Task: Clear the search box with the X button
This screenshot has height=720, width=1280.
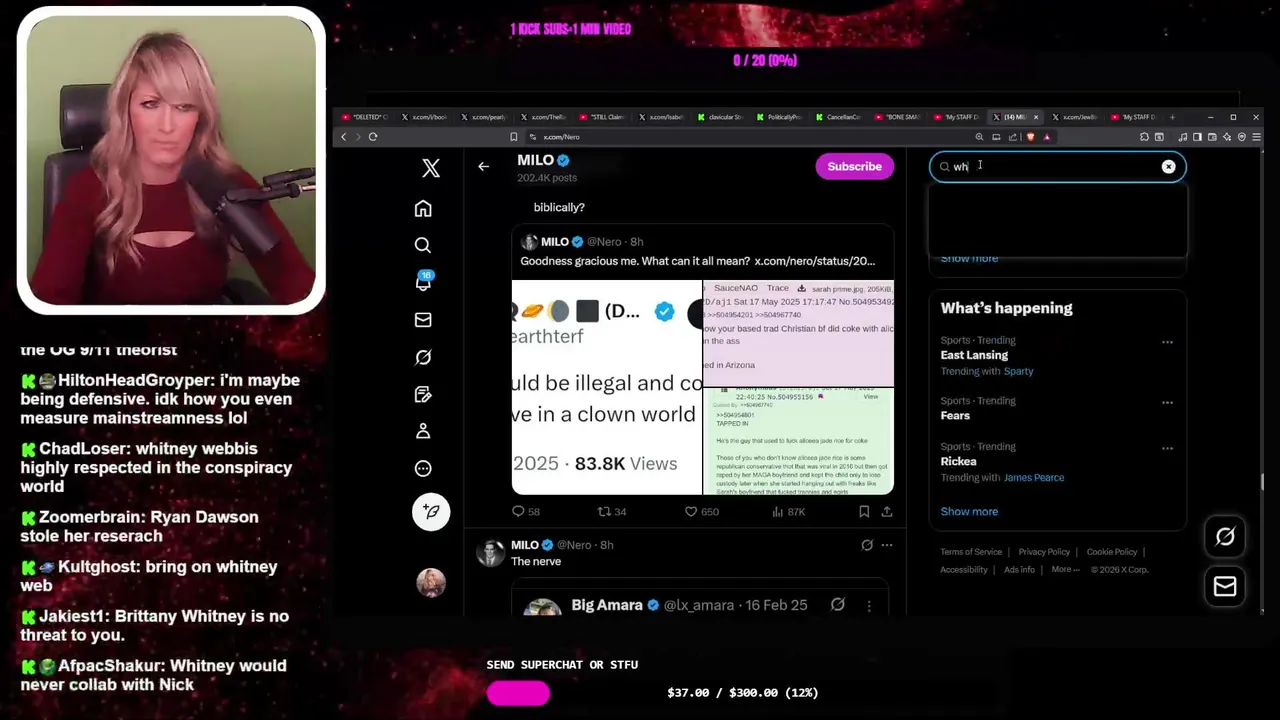Action: pos(1168,167)
